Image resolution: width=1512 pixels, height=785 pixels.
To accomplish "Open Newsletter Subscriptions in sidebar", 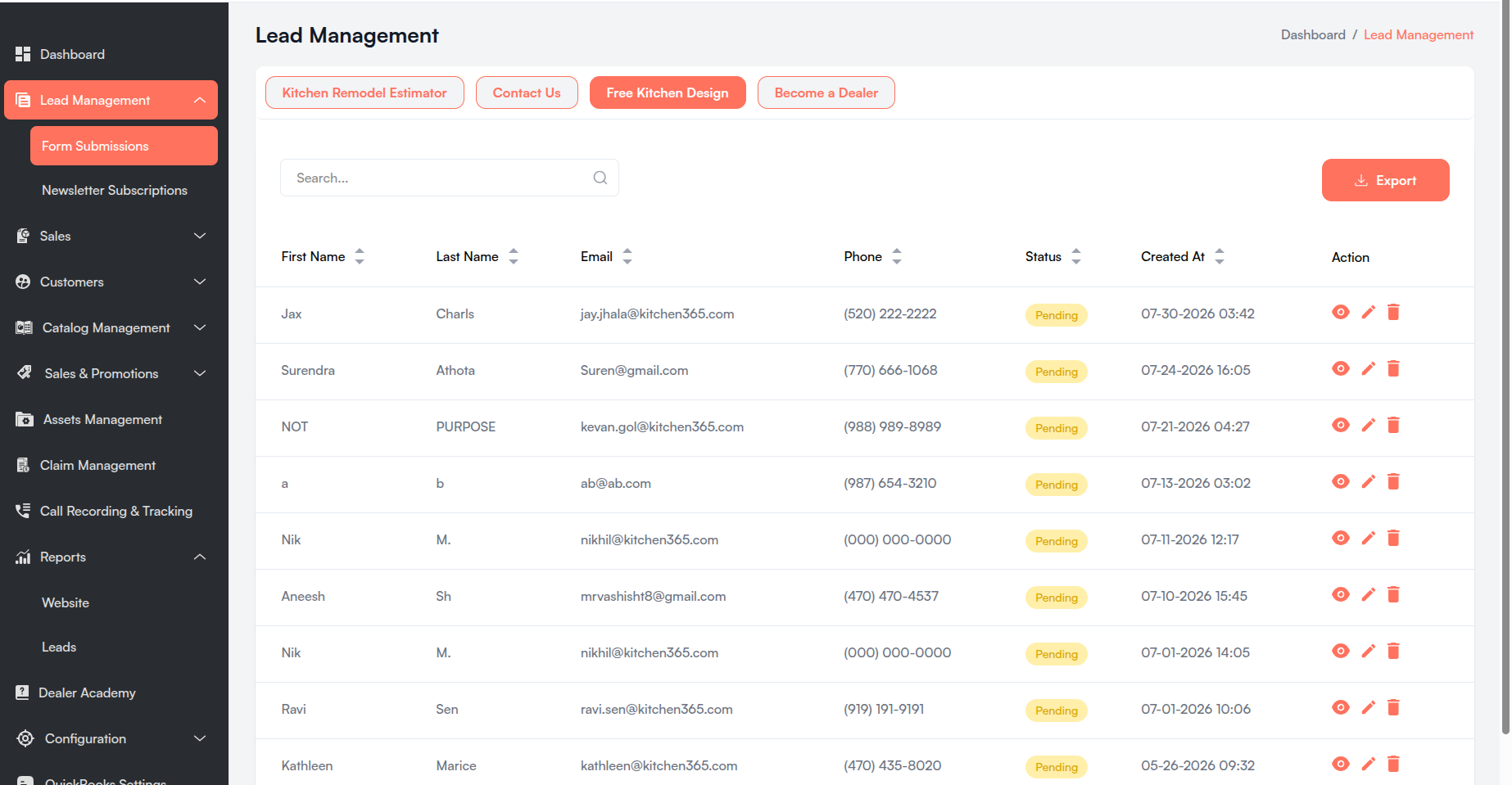I will pos(115,190).
